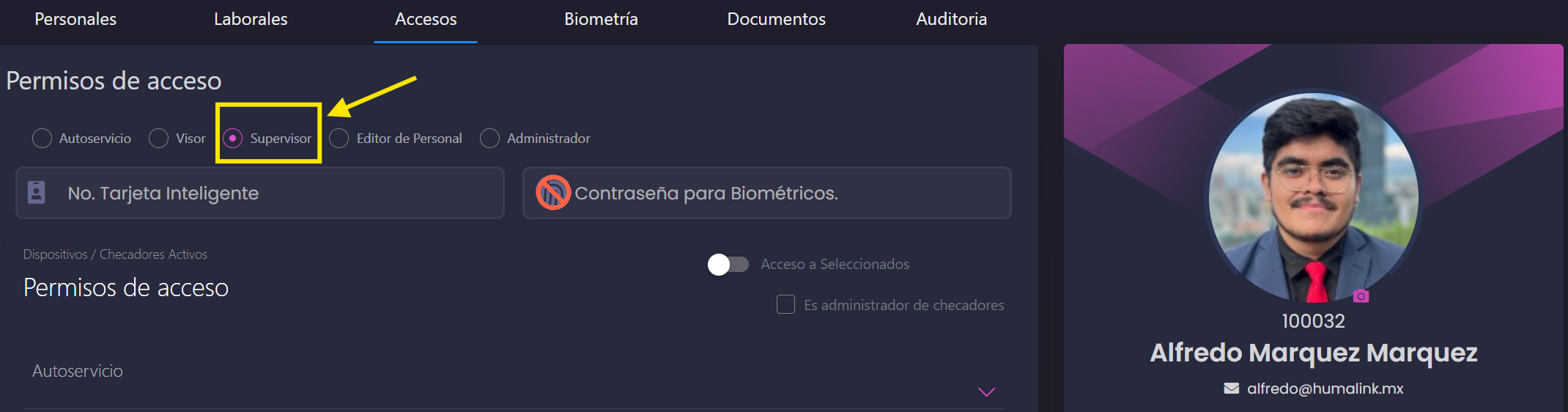Click the No. Tarjeta Inteligente field
Viewport: 1568px width, 412px height.
pos(260,193)
